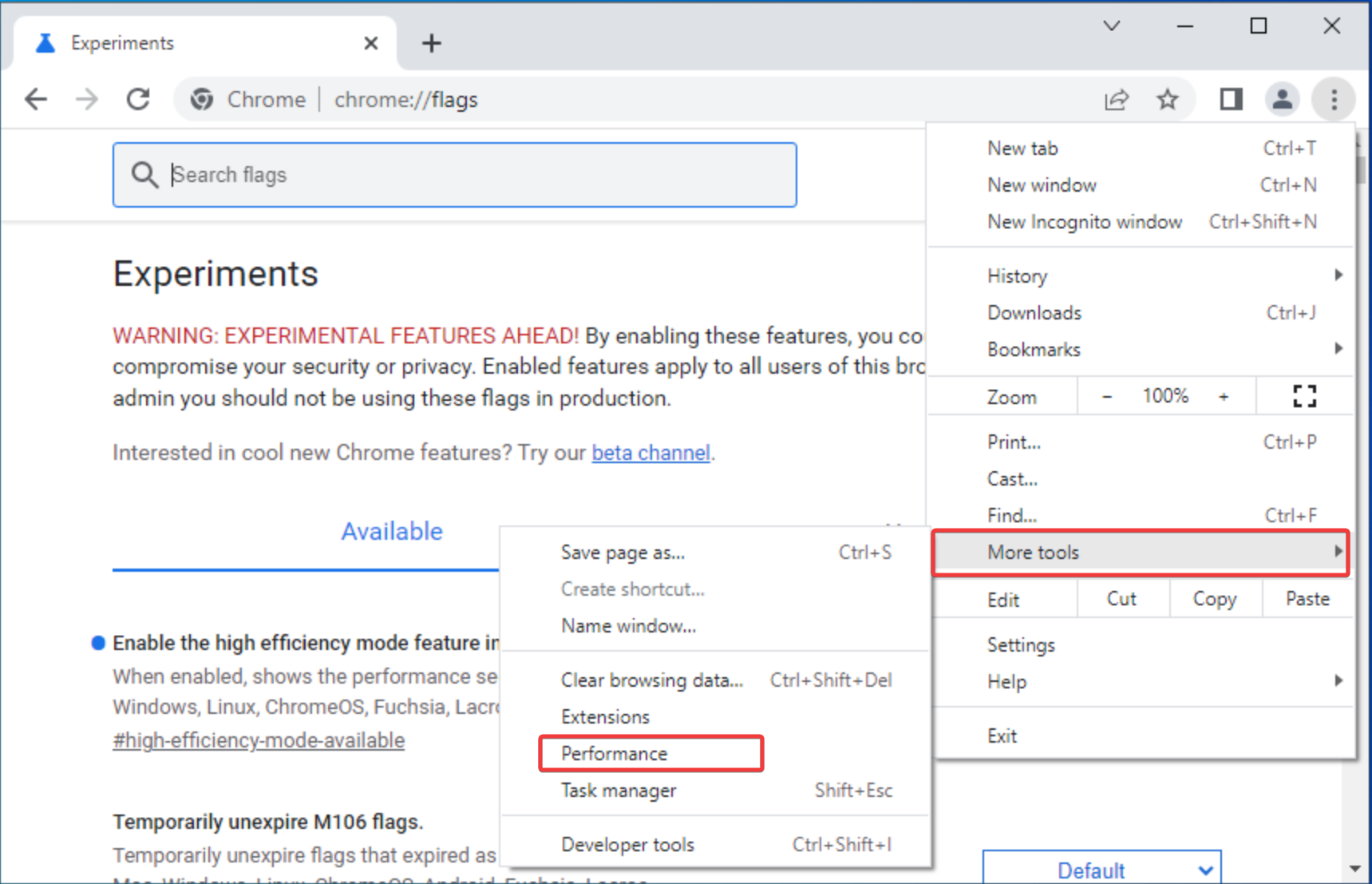Image resolution: width=1372 pixels, height=884 pixels.
Task: Expand the More tools submenu
Action: [1141, 553]
